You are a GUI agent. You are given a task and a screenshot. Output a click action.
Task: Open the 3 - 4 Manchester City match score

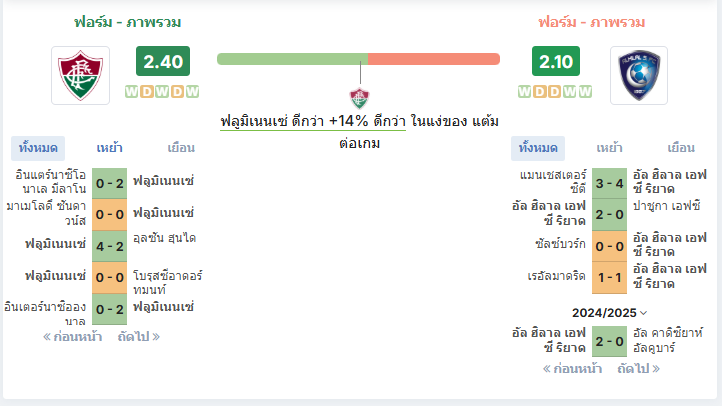tap(609, 183)
